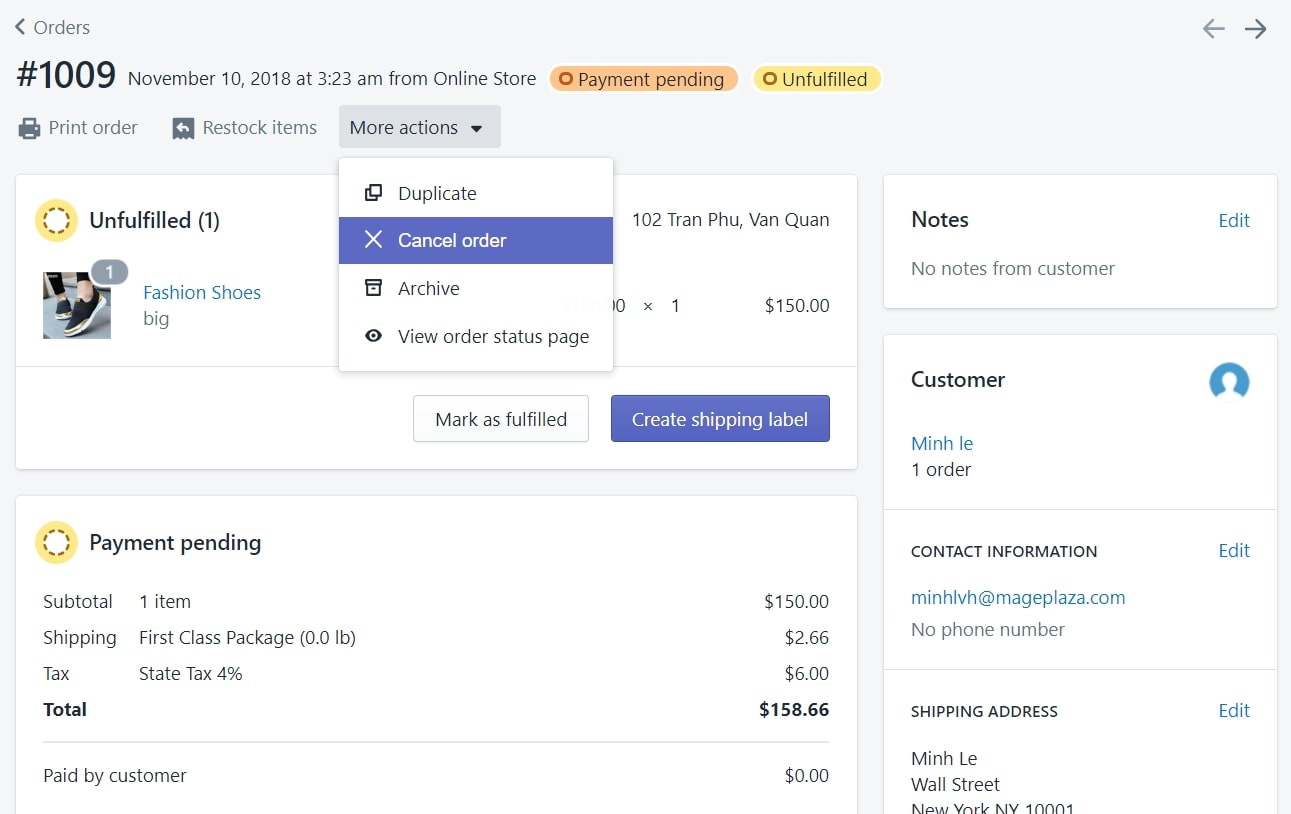
Task: Click the Fashion Shoes product thumbnail
Action: [77, 305]
